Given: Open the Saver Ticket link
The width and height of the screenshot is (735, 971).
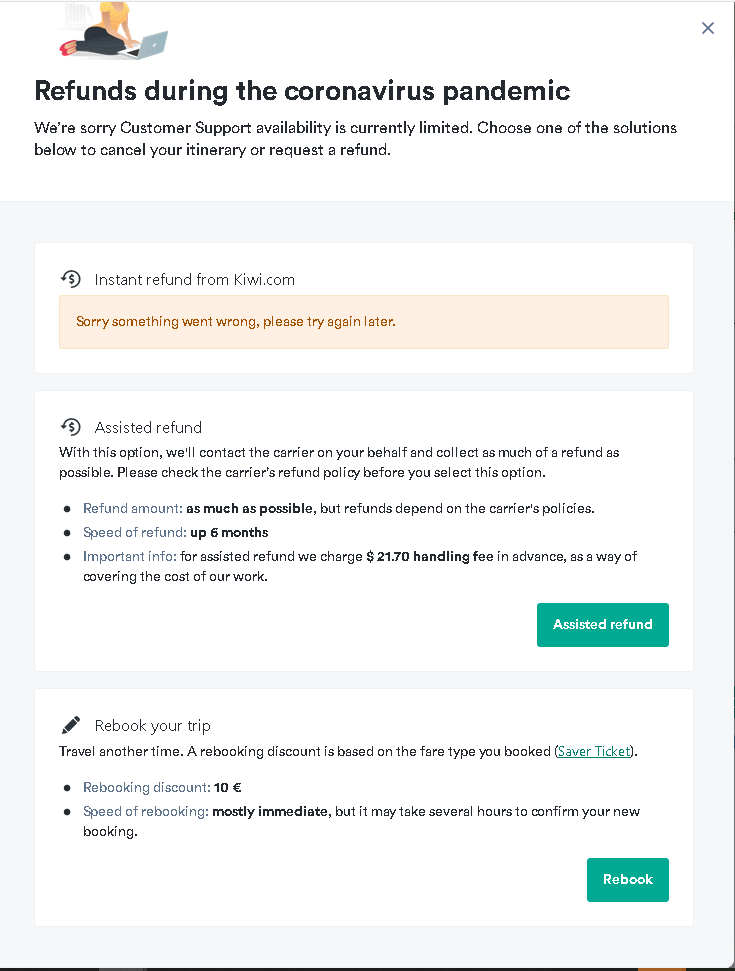Looking at the screenshot, I should (594, 751).
